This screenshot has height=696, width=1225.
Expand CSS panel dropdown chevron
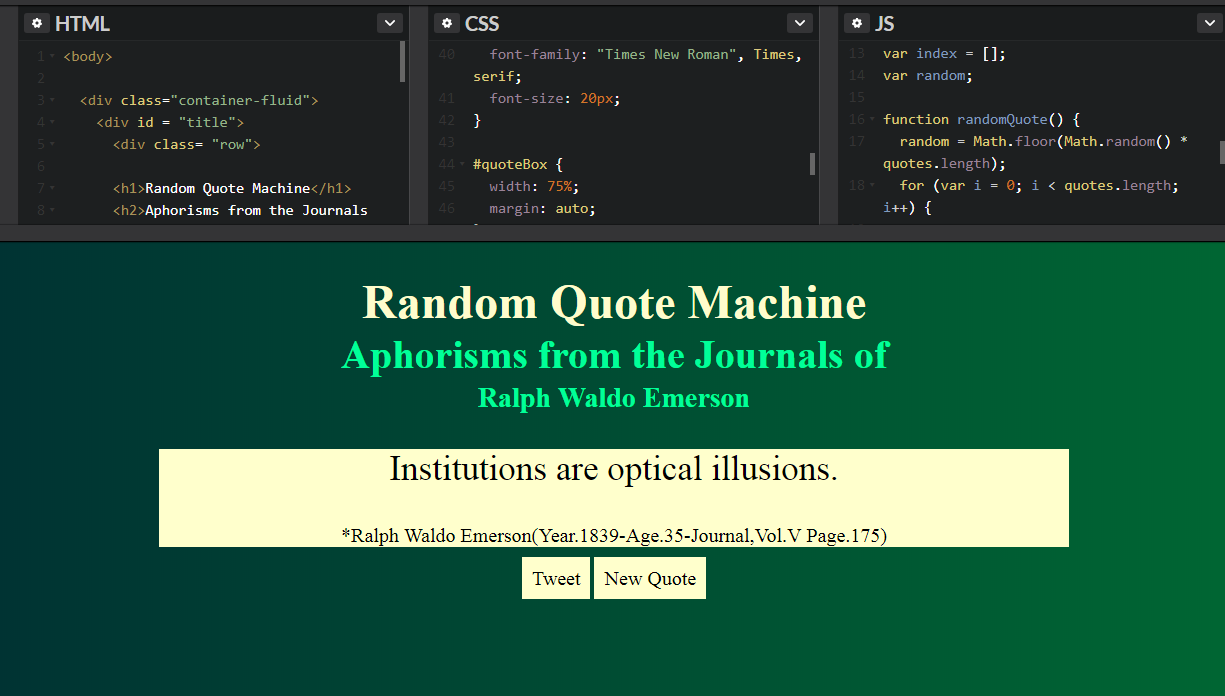pos(800,23)
